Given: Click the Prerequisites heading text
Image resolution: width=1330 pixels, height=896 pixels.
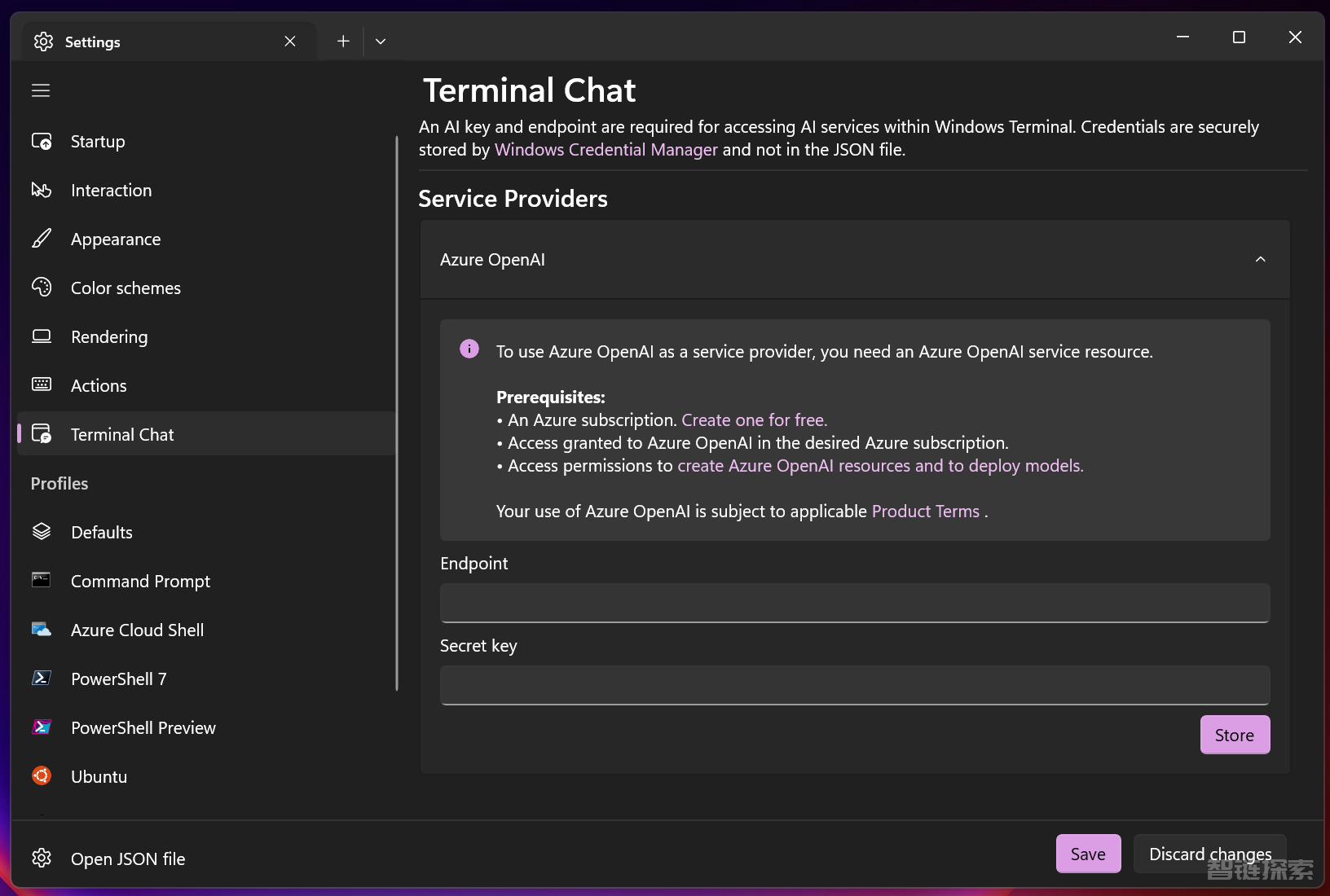Looking at the screenshot, I should tap(551, 397).
